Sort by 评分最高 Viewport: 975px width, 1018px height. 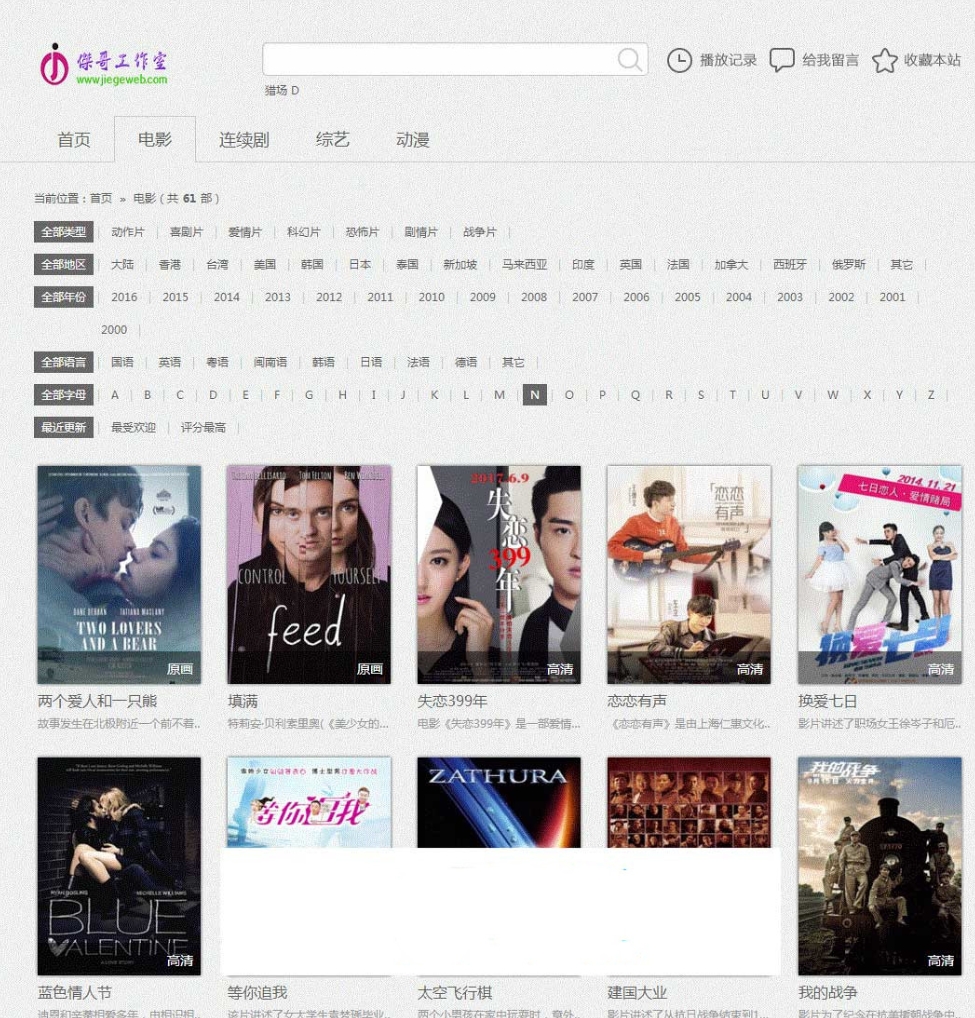pyautogui.click(x=203, y=427)
